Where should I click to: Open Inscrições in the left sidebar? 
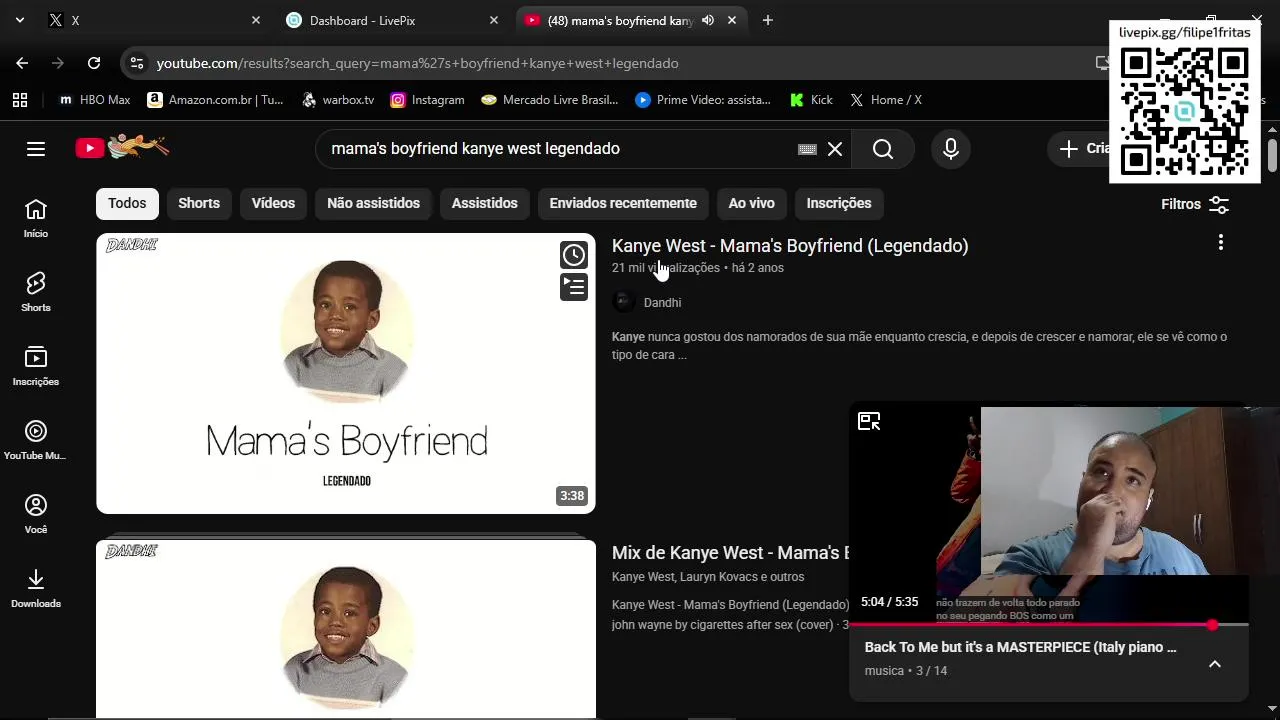pyautogui.click(x=36, y=366)
